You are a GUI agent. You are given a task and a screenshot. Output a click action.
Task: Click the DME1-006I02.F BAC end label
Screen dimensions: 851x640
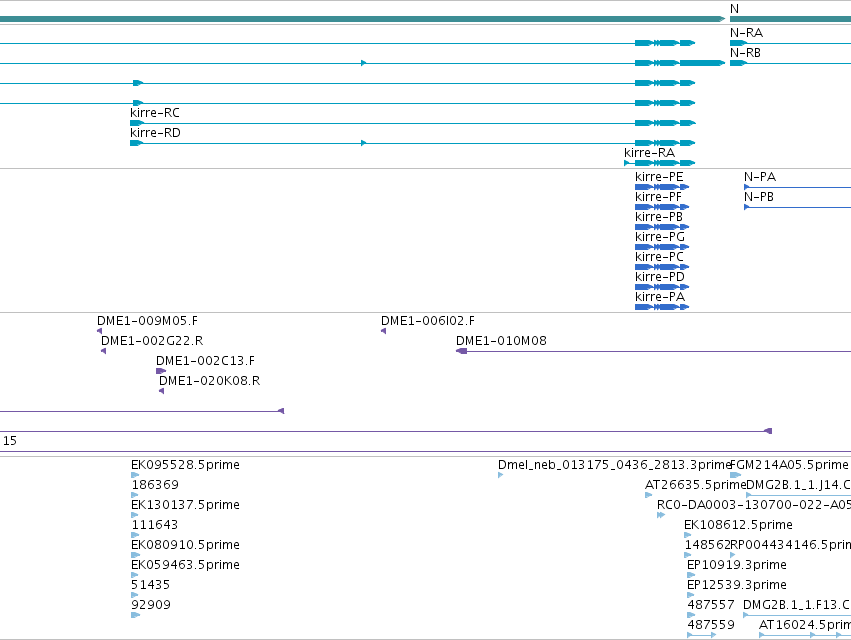[428, 321]
